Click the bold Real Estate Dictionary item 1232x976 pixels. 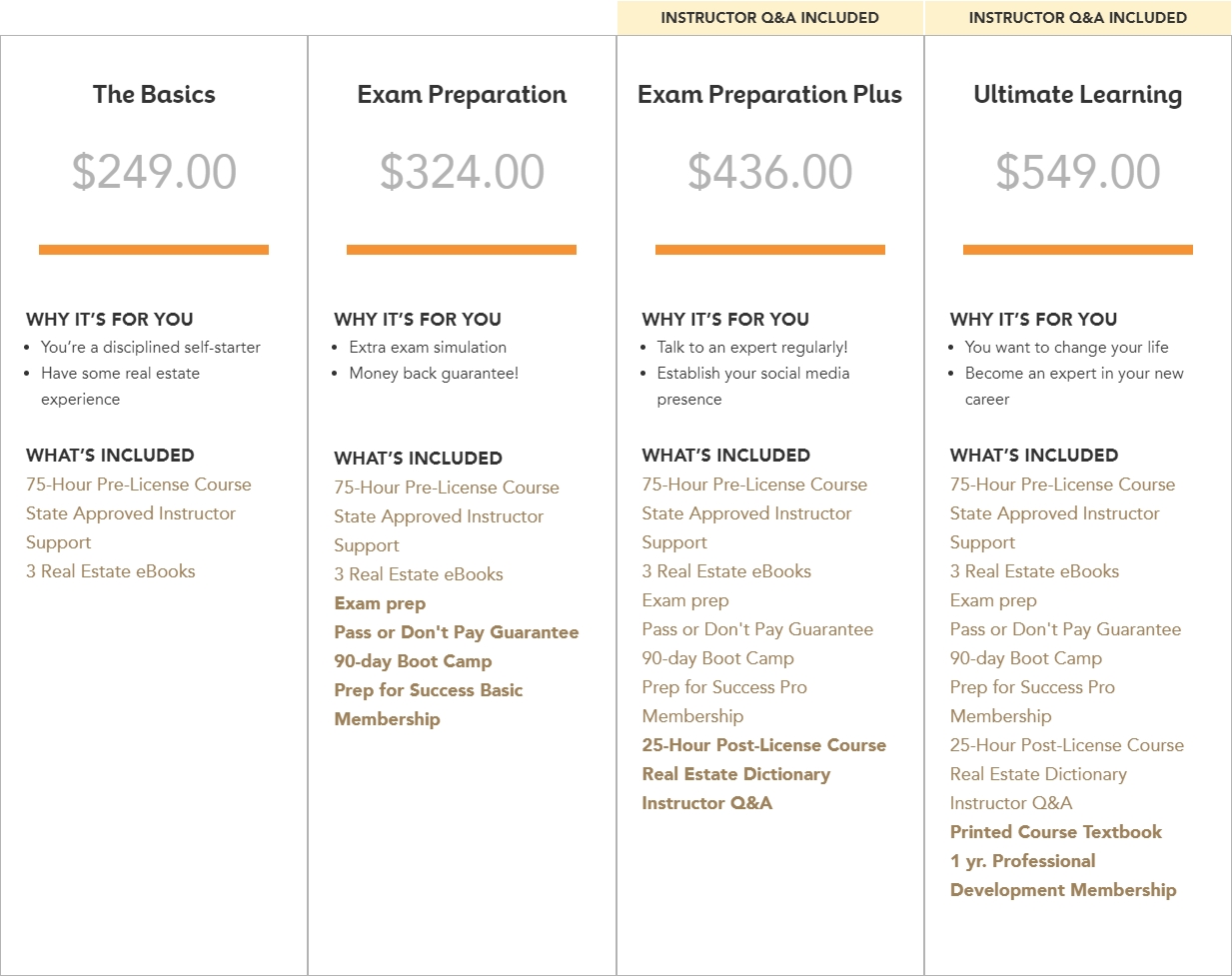(x=735, y=774)
